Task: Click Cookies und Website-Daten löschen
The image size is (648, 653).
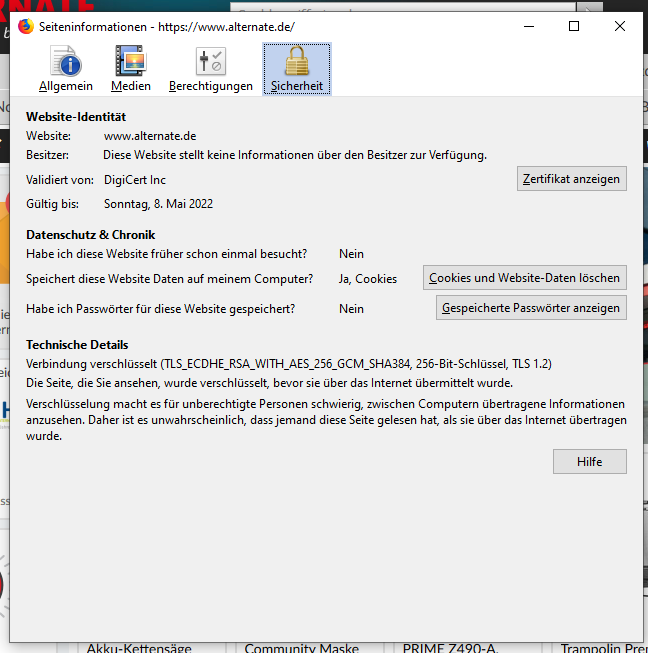Action: (525, 277)
